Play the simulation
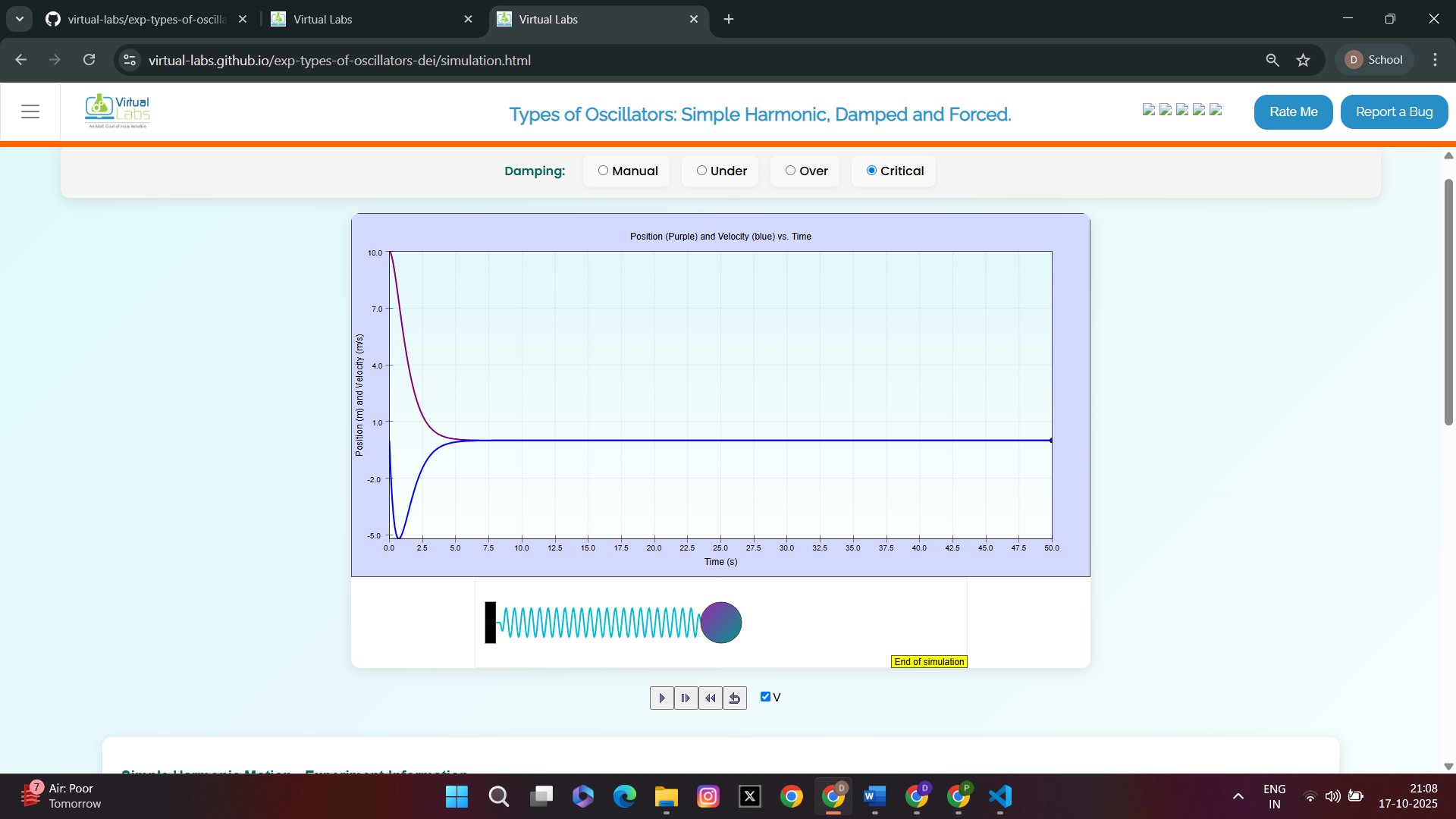Viewport: 1456px width, 819px height. click(x=661, y=697)
